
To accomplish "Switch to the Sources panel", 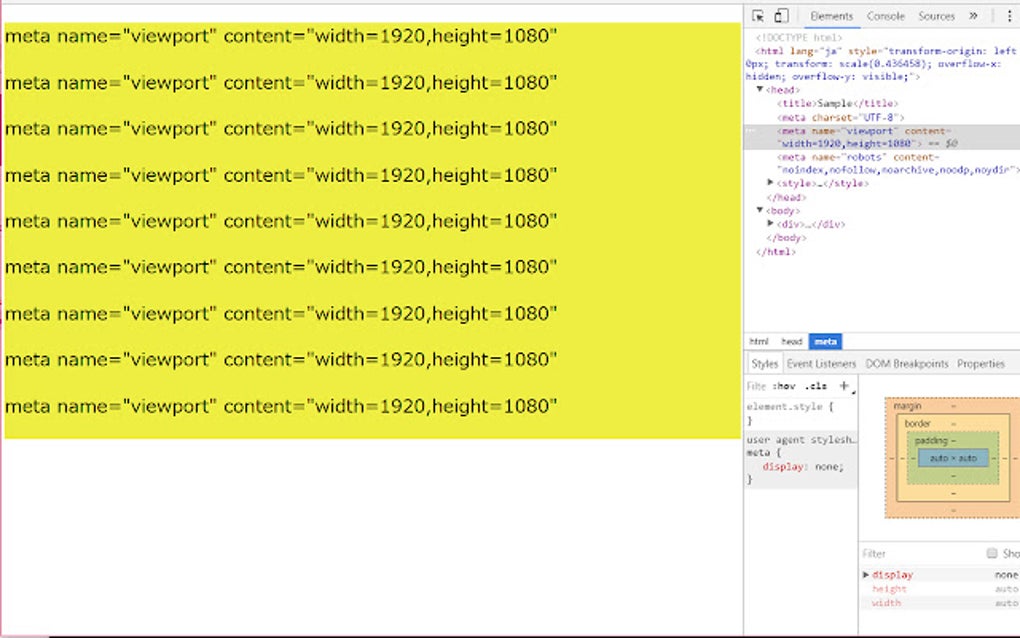I will 935,16.
